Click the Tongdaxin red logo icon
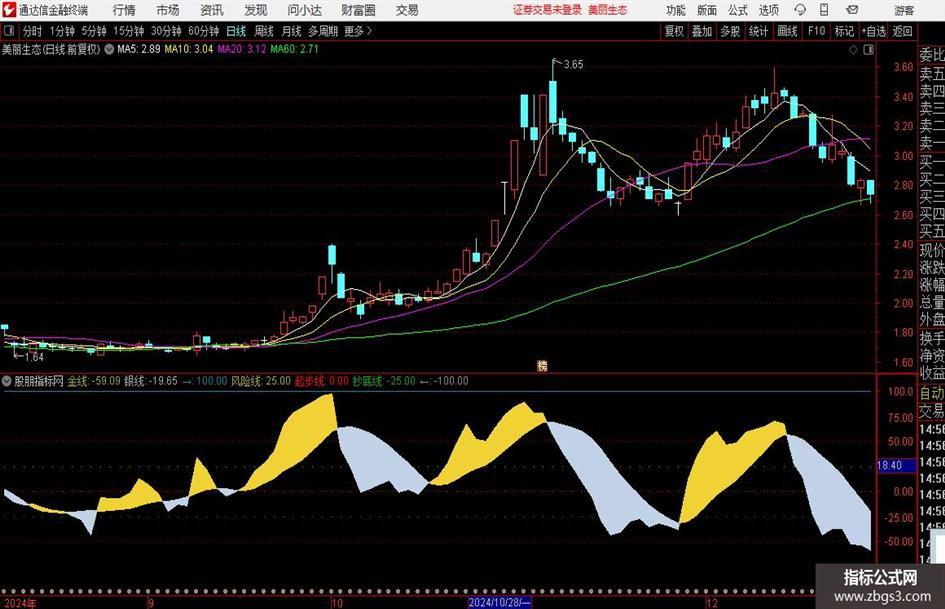This screenshot has width=945, height=609. (9, 10)
